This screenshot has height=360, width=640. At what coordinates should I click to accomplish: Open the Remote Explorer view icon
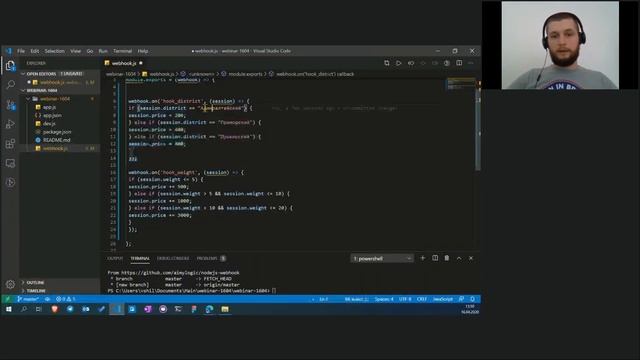coord(10,163)
